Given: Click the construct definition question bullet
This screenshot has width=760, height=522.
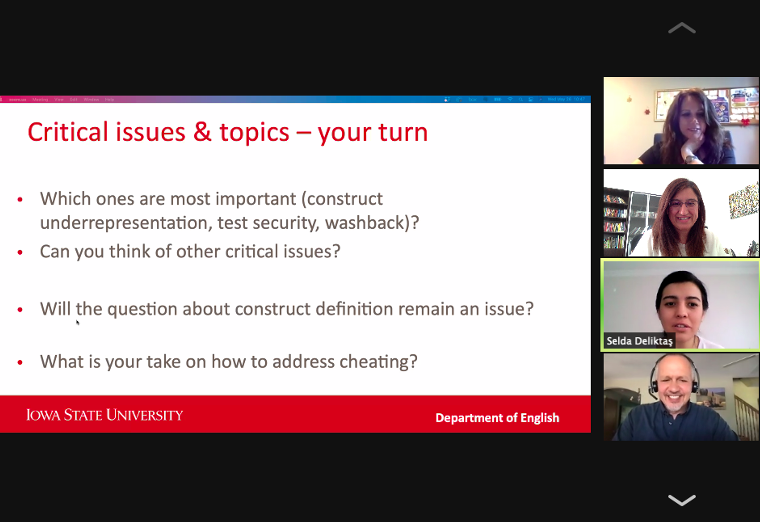Looking at the screenshot, I should [x=286, y=309].
